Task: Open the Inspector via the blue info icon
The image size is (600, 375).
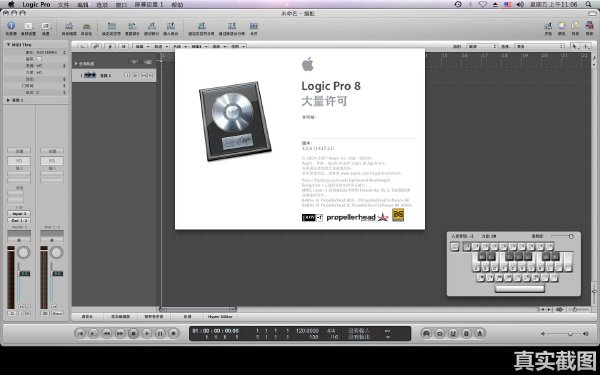Action: click(x=11, y=26)
